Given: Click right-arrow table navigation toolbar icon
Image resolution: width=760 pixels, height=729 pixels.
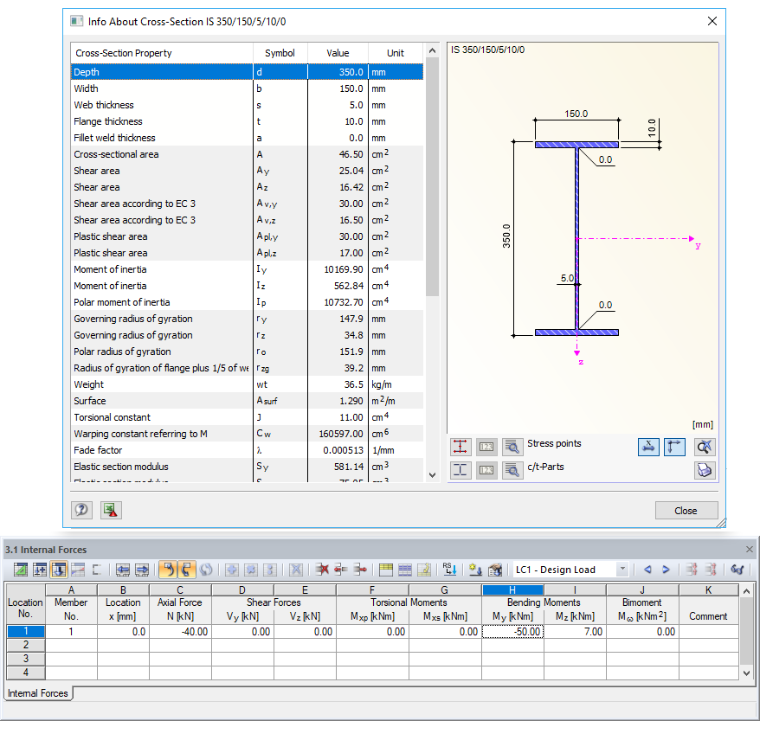Looking at the screenshot, I should coord(142,570).
